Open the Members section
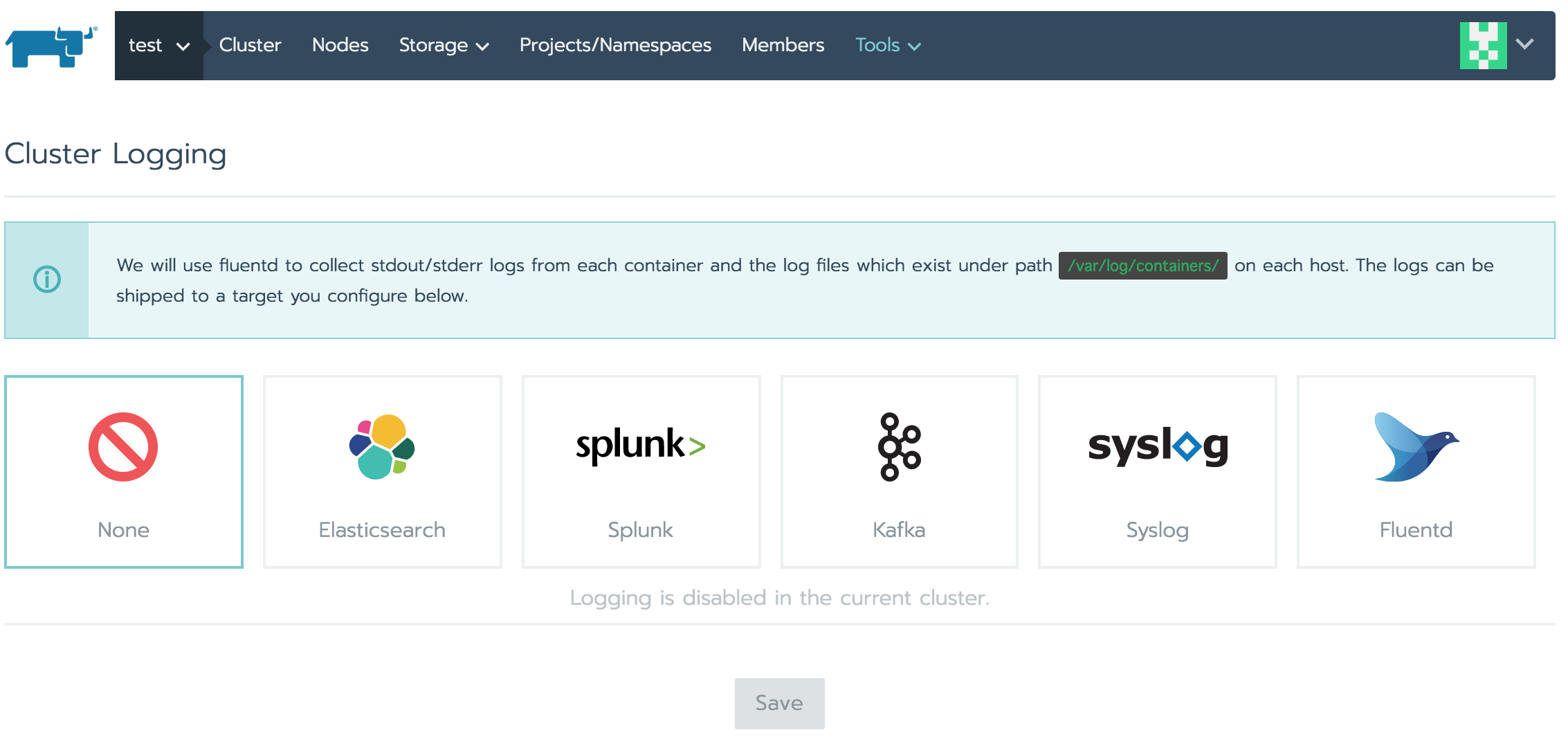Viewport: 1568px width, 739px height. point(783,46)
